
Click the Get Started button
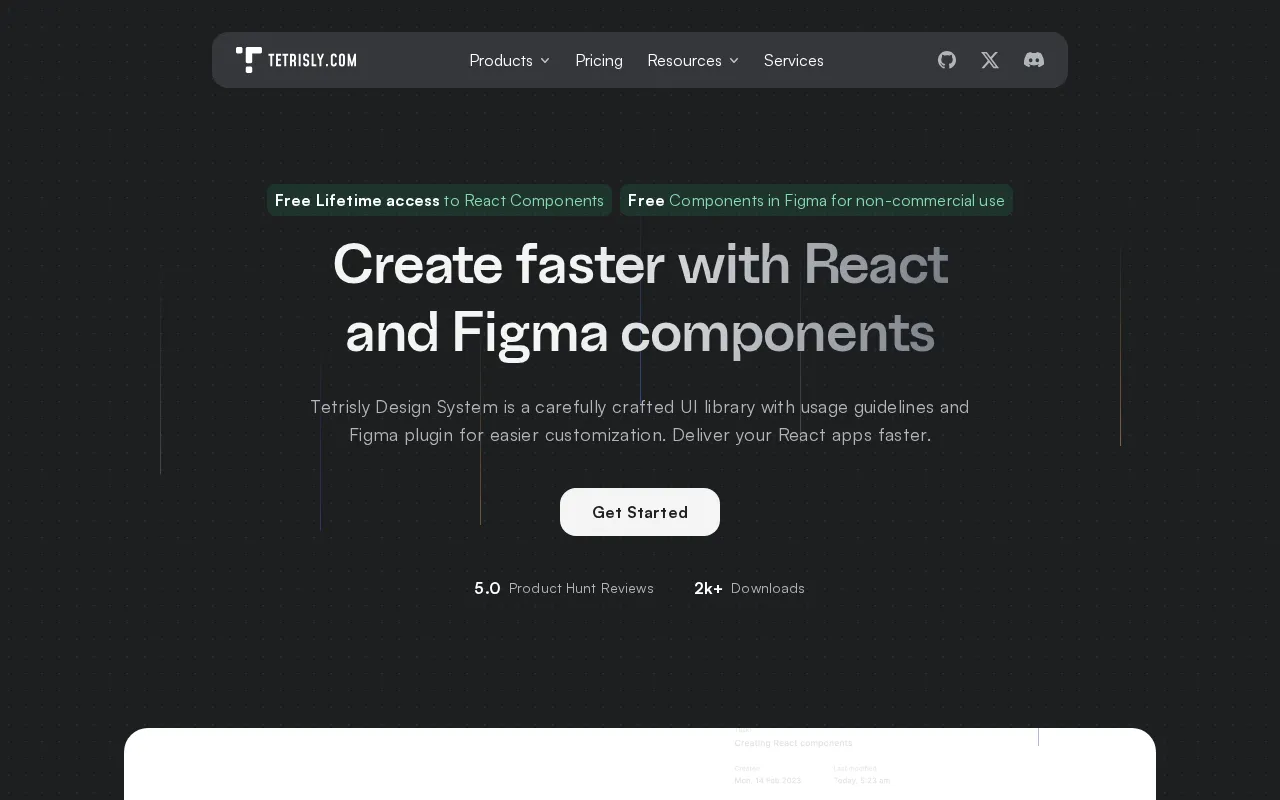pos(640,512)
